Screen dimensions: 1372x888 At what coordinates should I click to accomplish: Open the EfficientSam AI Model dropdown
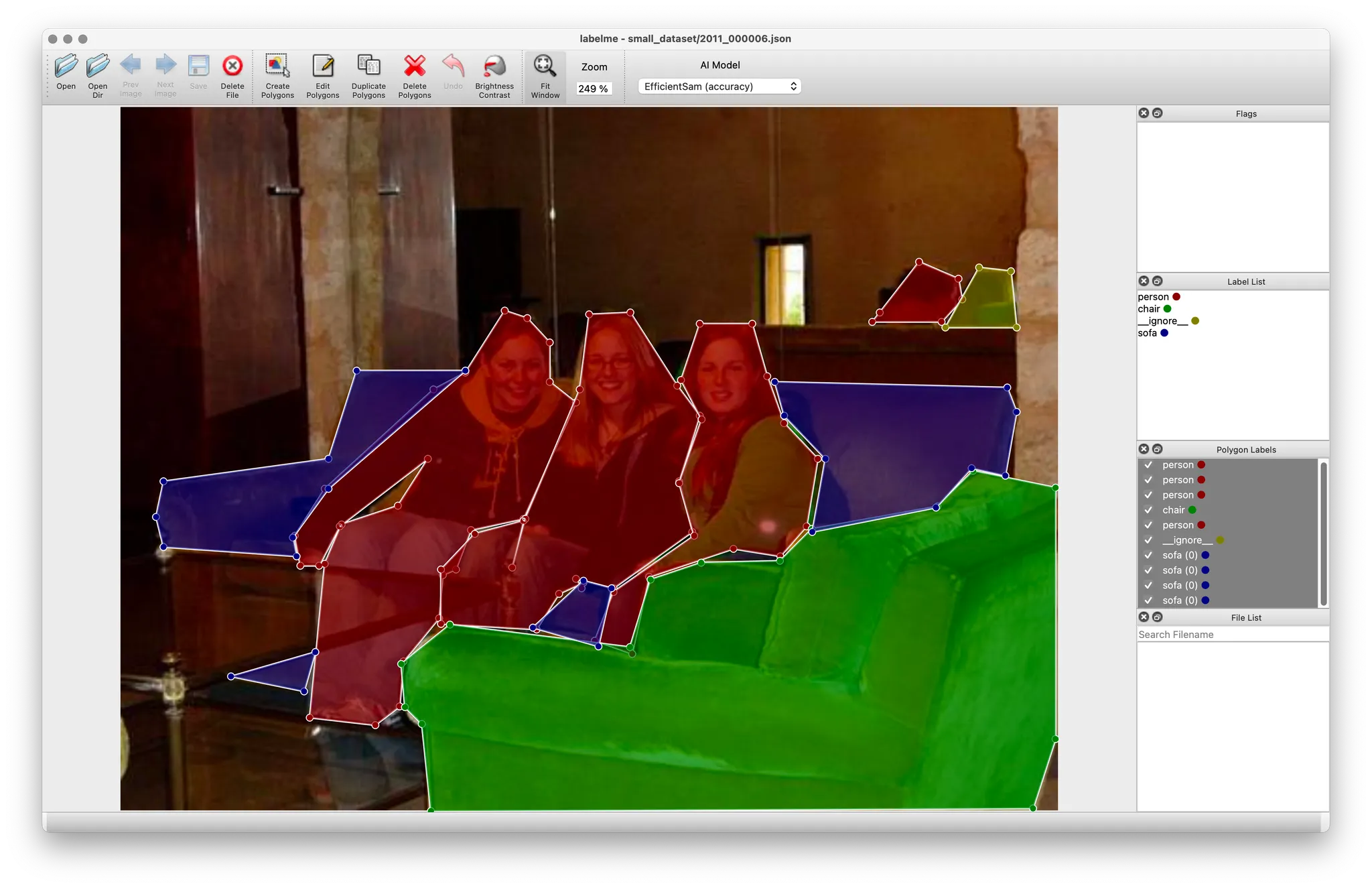719,86
